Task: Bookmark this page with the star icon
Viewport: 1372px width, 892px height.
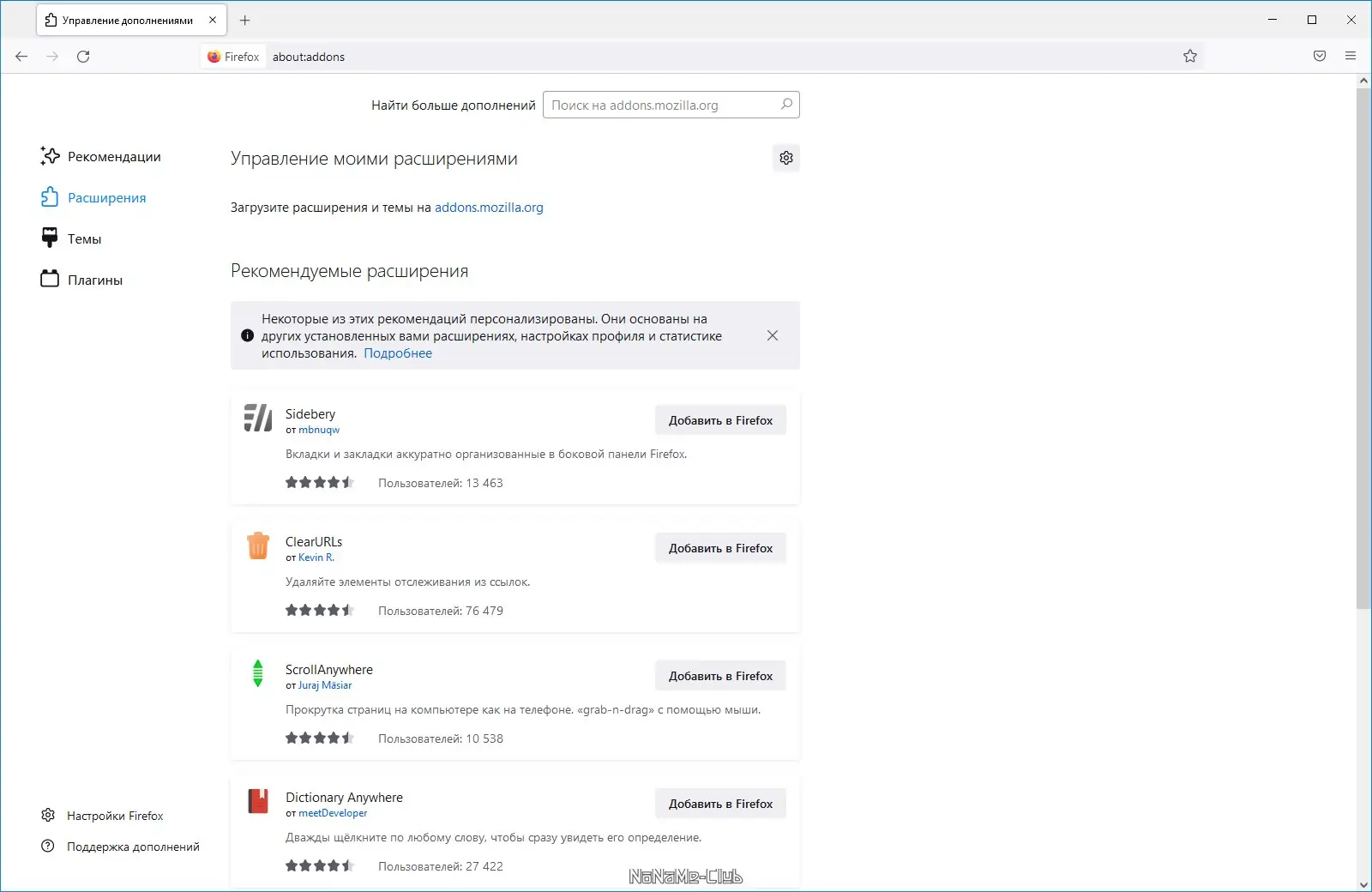Action: click(1190, 57)
